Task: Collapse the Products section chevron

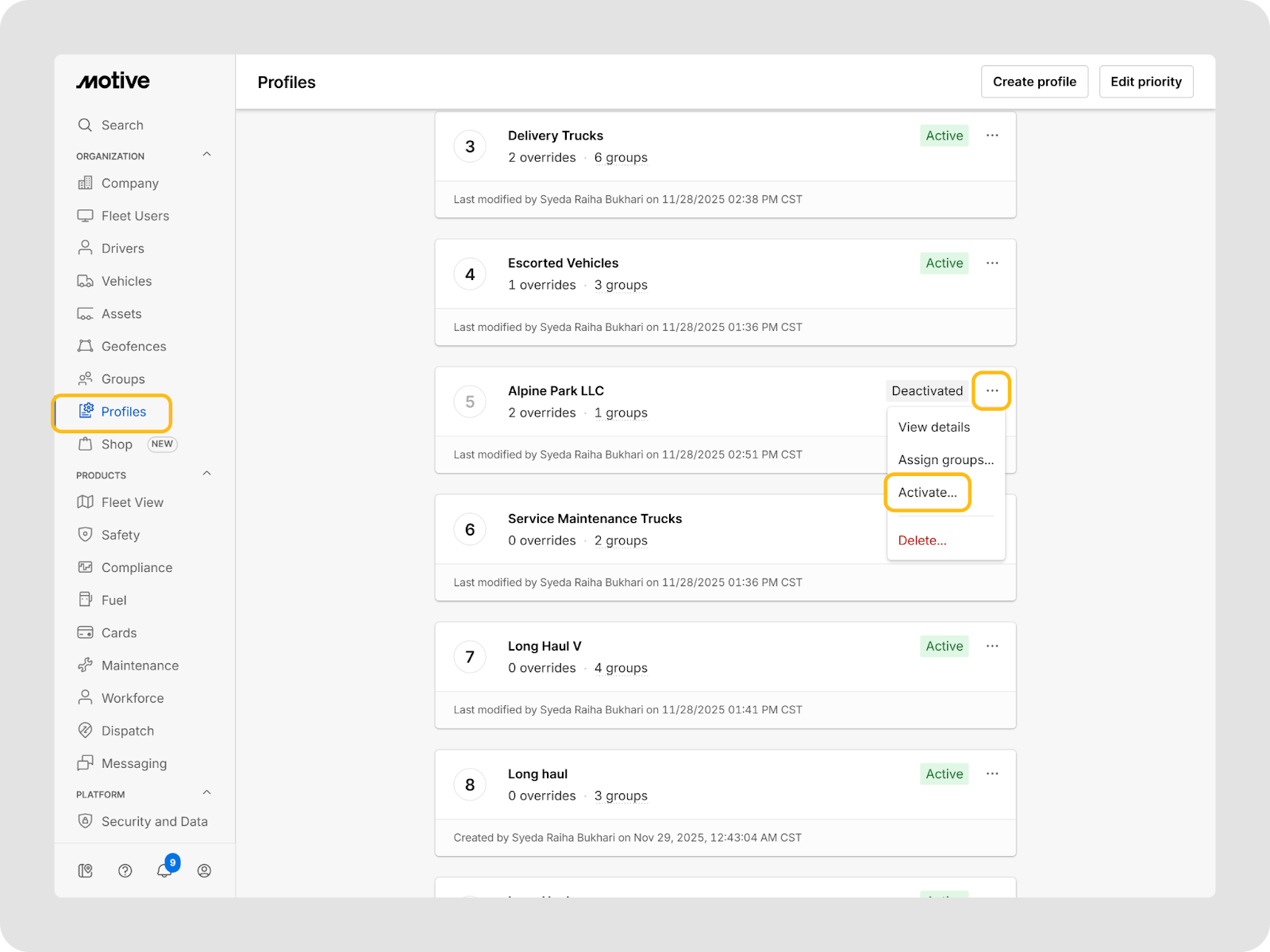Action: 207,474
